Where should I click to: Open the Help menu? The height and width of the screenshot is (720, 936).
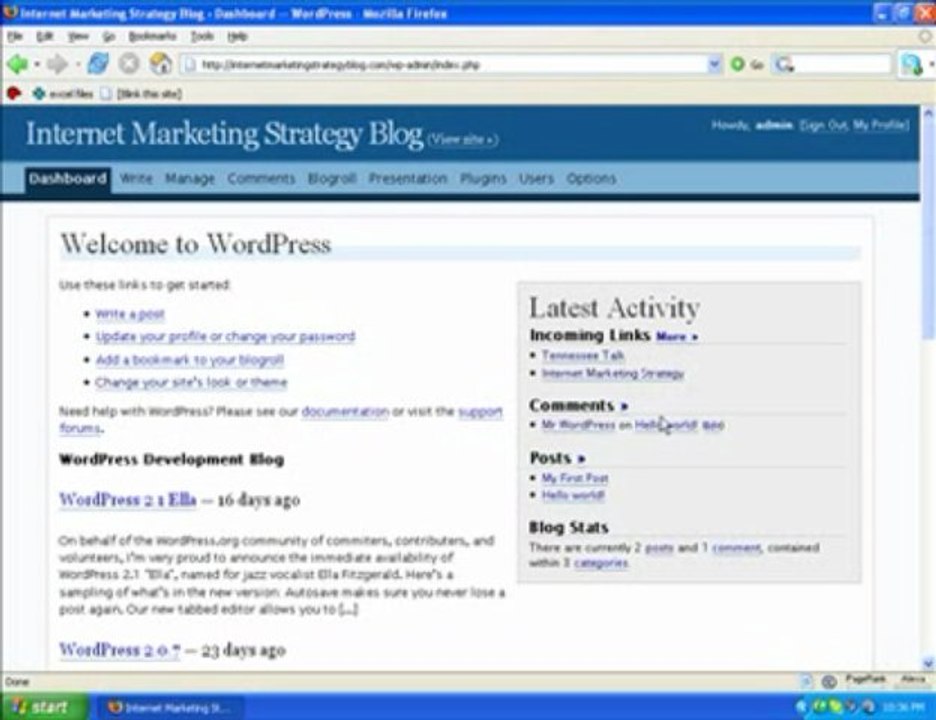pyautogui.click(x=238, y=36)
